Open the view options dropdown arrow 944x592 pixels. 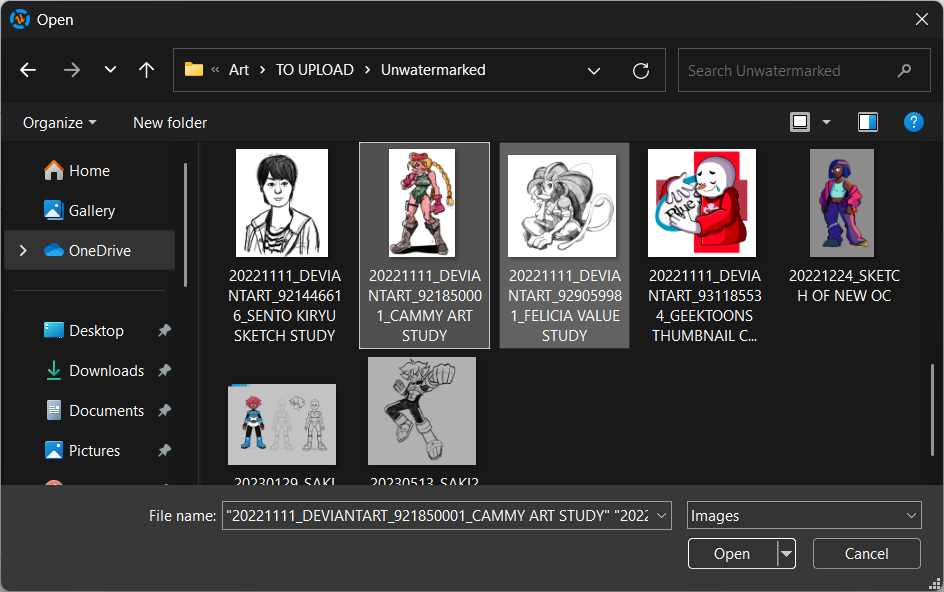[x=827, y=122]
